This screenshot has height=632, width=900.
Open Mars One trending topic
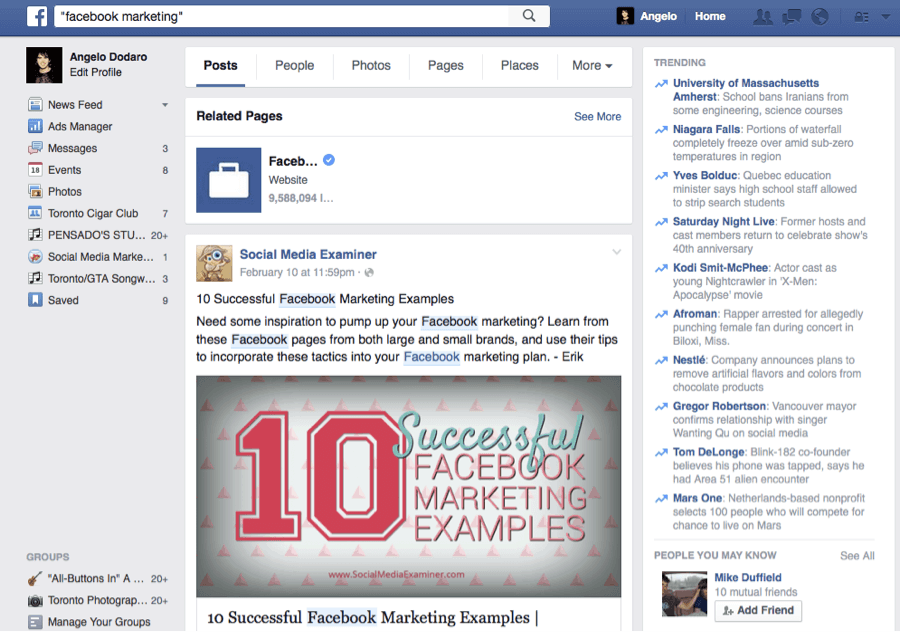point(697,498)
